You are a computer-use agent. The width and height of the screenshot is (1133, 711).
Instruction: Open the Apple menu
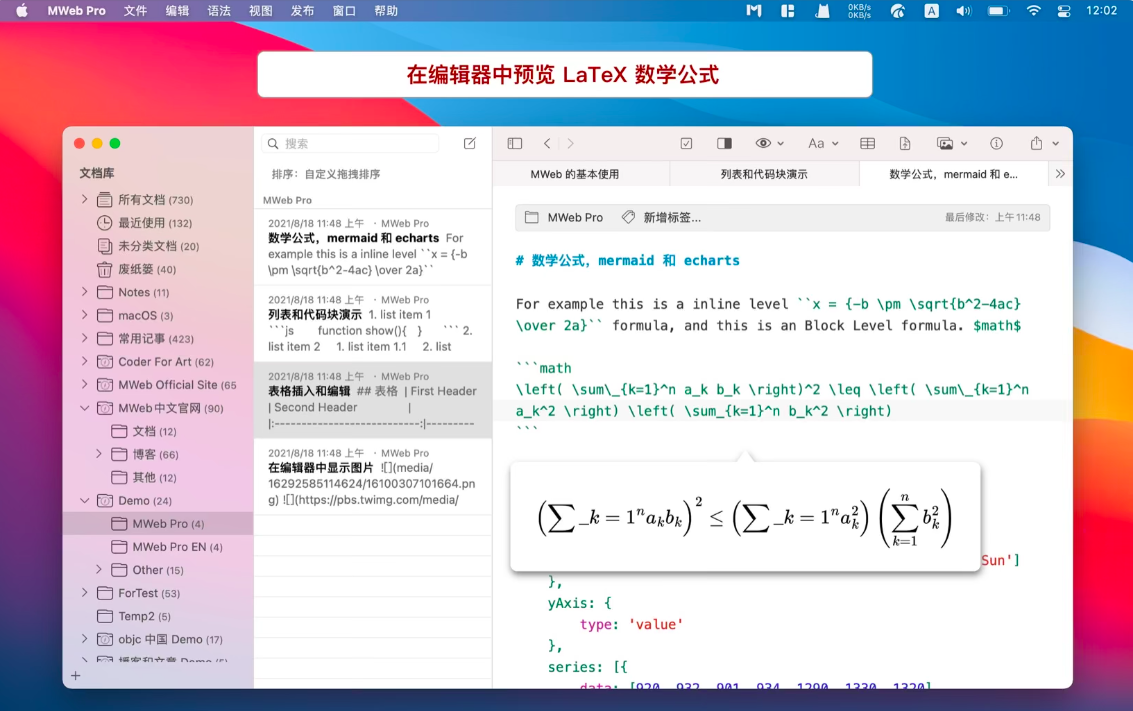tap(22, 11)
